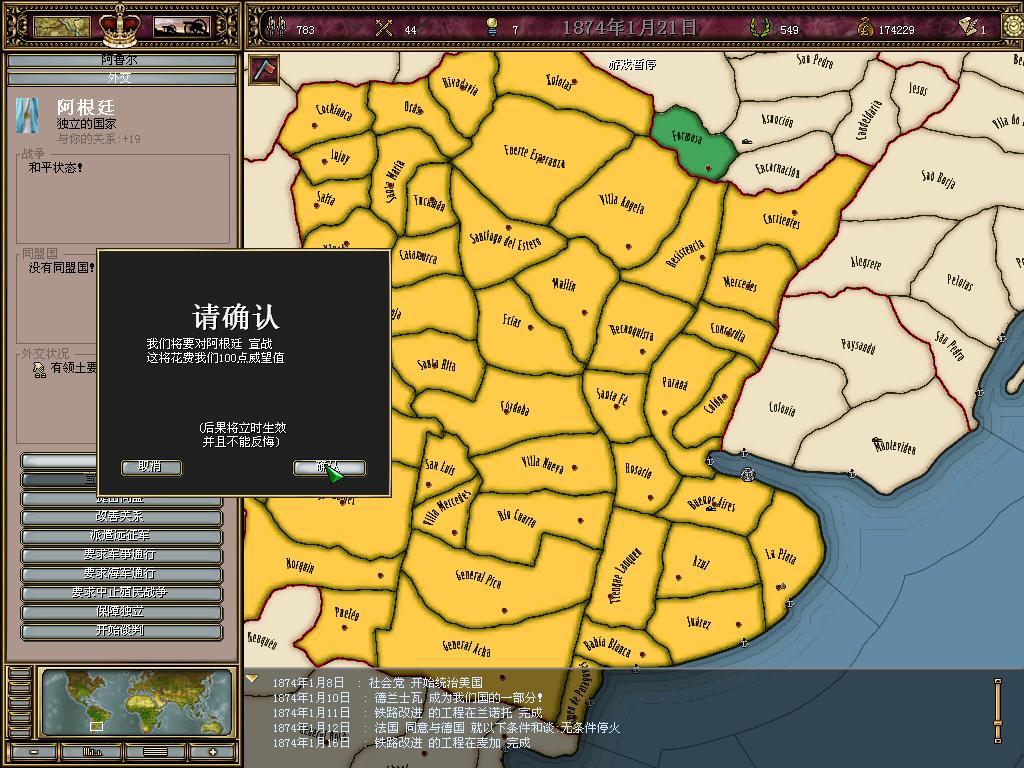
Task: Click the Argentina flag in diplomacy panel
Action: (27, 116)
